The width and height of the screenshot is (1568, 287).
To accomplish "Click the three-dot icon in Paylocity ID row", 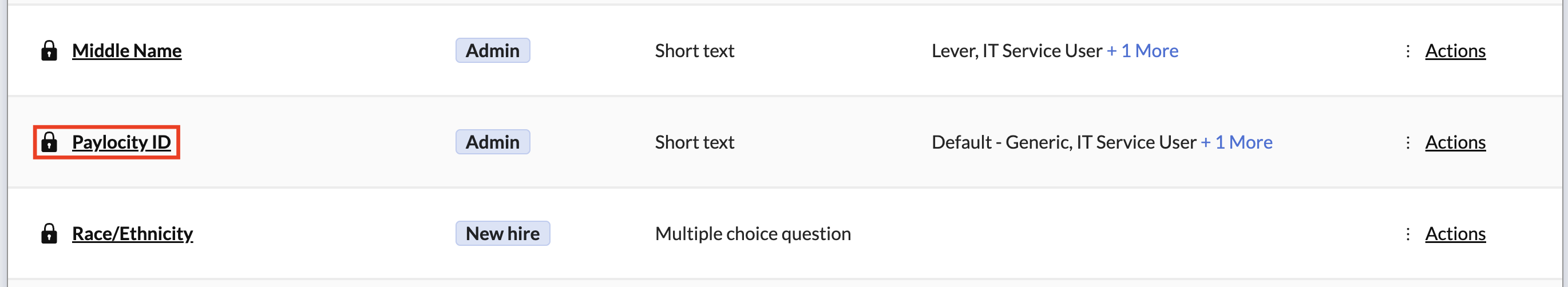I will tap(1407, 142).
